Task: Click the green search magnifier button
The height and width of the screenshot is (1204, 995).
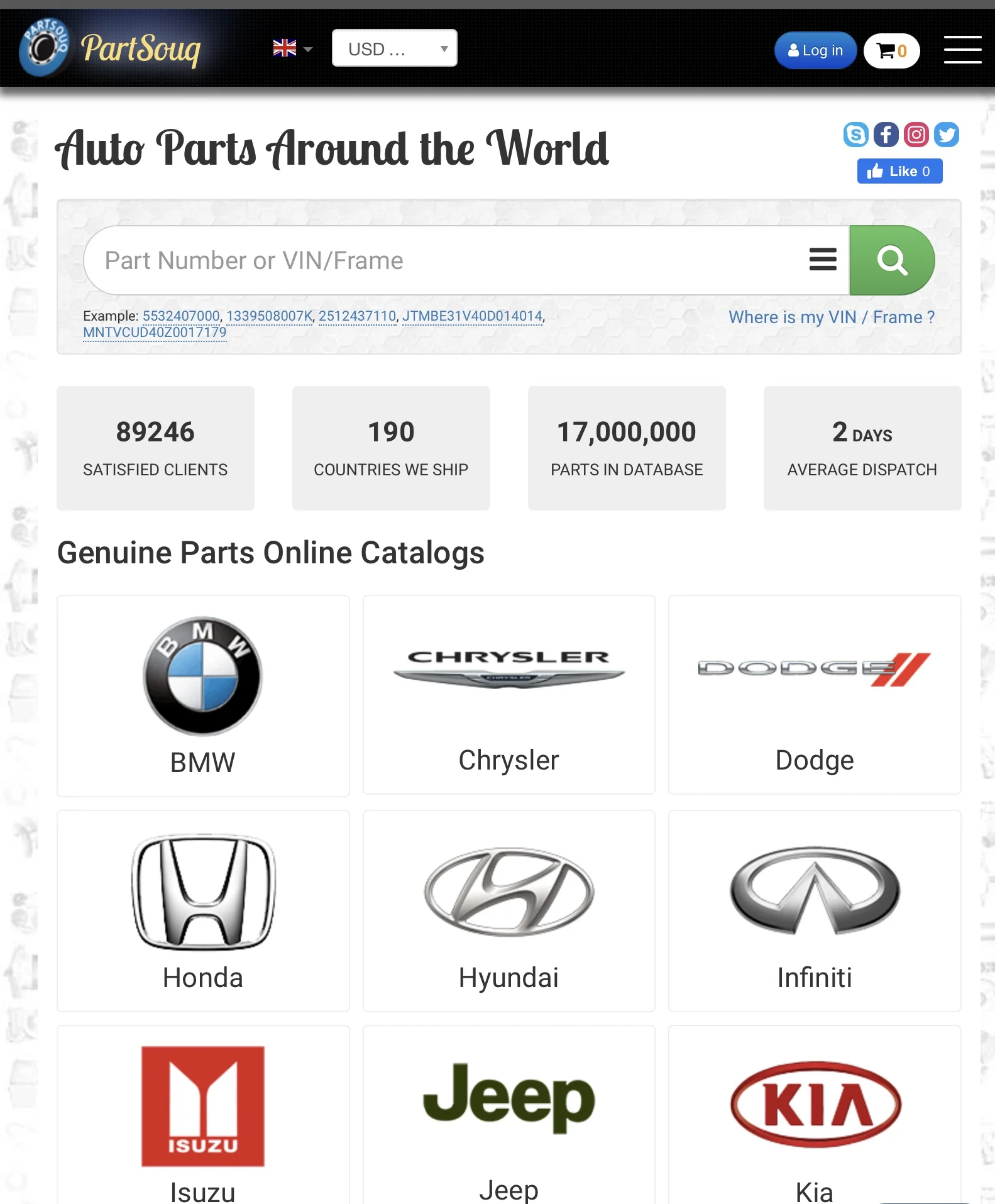Action: (x=892, y=260)
